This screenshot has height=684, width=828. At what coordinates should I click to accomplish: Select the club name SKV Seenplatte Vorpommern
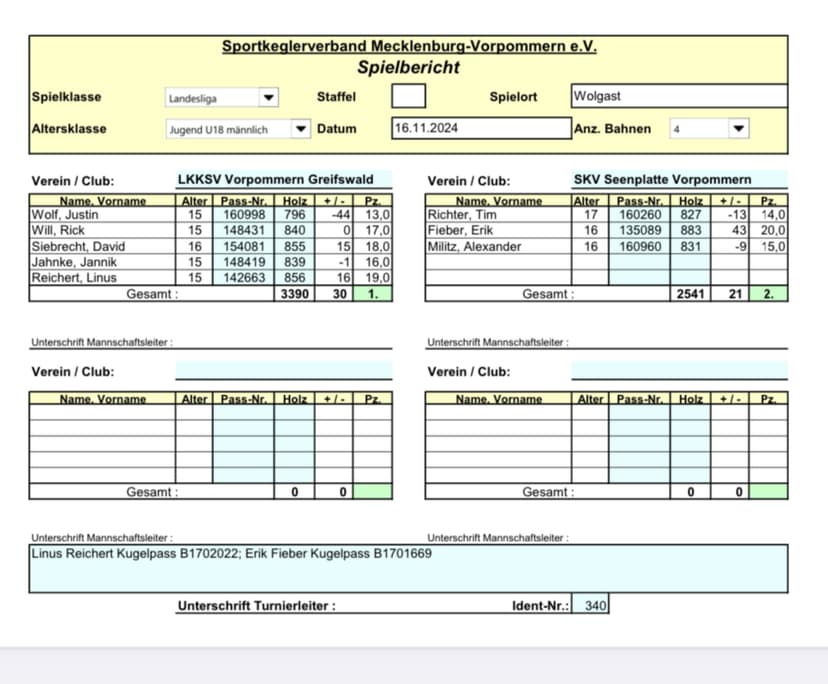coord(680,180)
